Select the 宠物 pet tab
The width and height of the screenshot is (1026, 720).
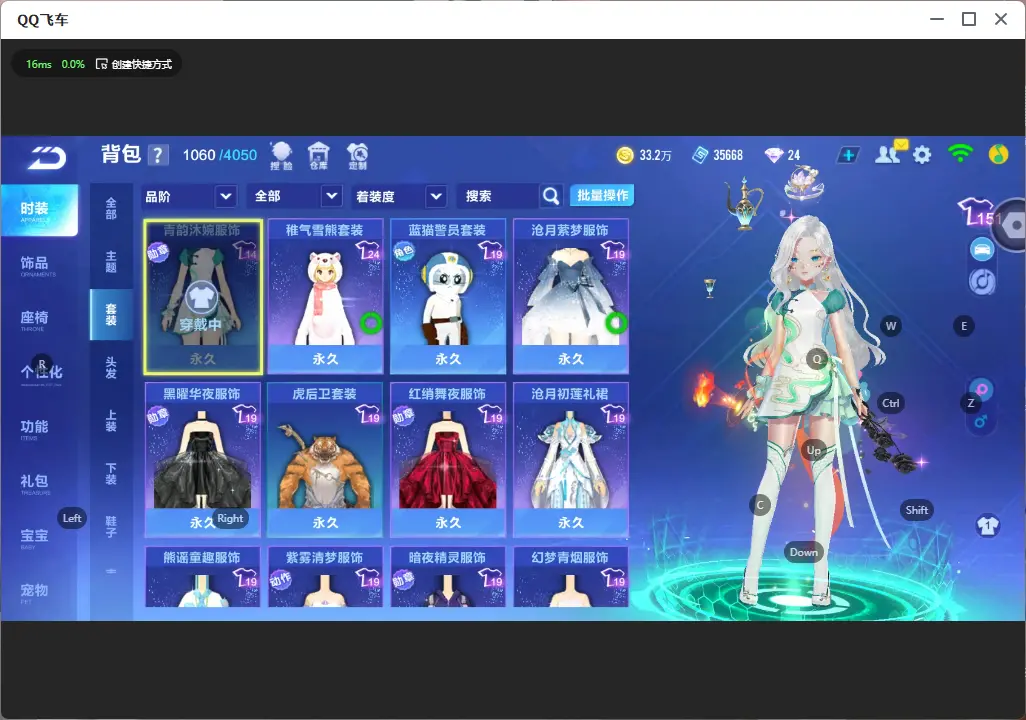[x=35, y=592]
